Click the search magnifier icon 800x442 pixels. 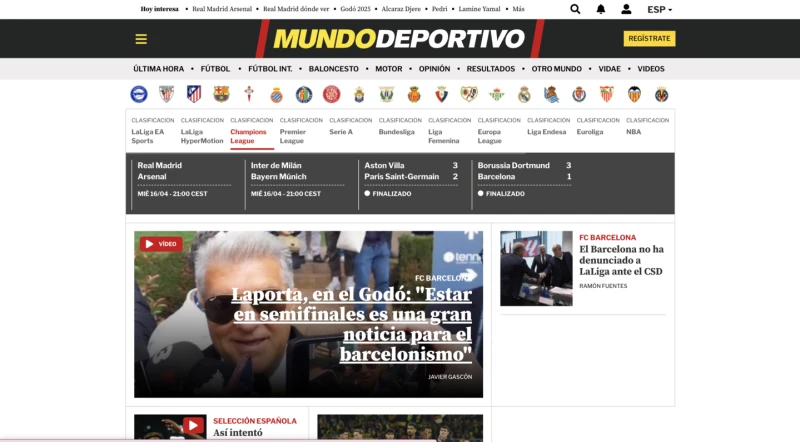[x=575, y=9]
